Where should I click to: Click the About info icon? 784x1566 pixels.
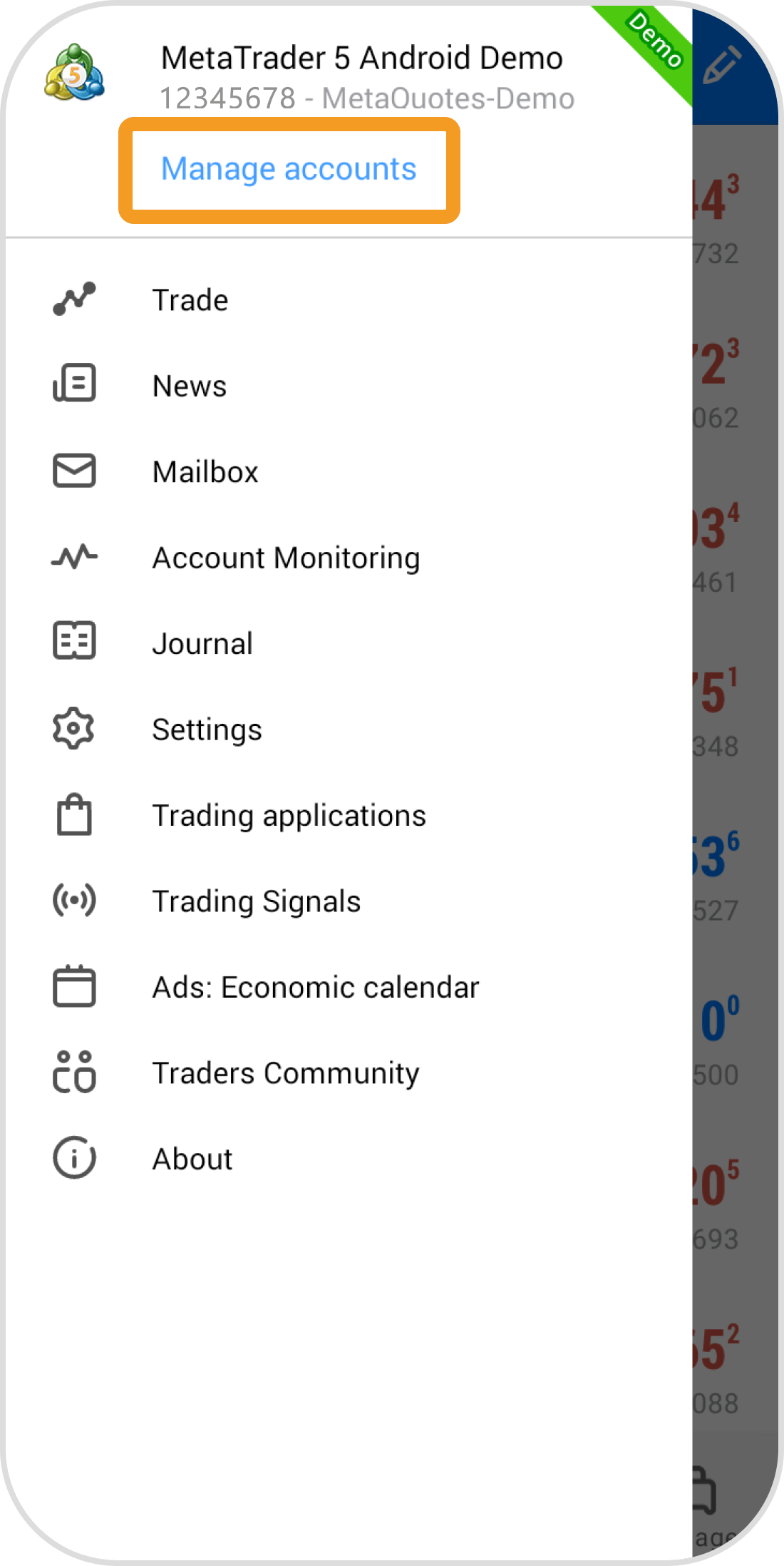tap(74, 1157)
